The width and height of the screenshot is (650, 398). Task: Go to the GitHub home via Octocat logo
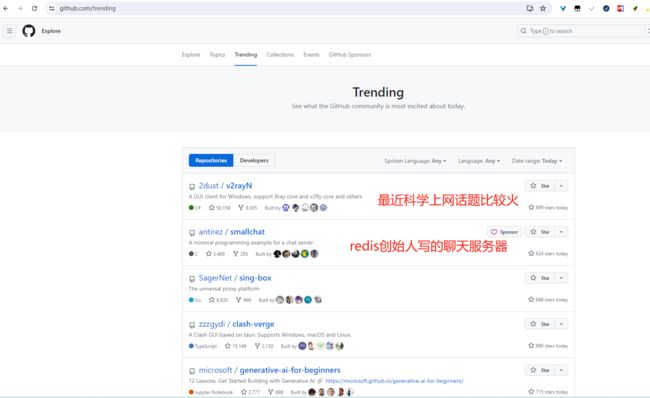[29, 31]
